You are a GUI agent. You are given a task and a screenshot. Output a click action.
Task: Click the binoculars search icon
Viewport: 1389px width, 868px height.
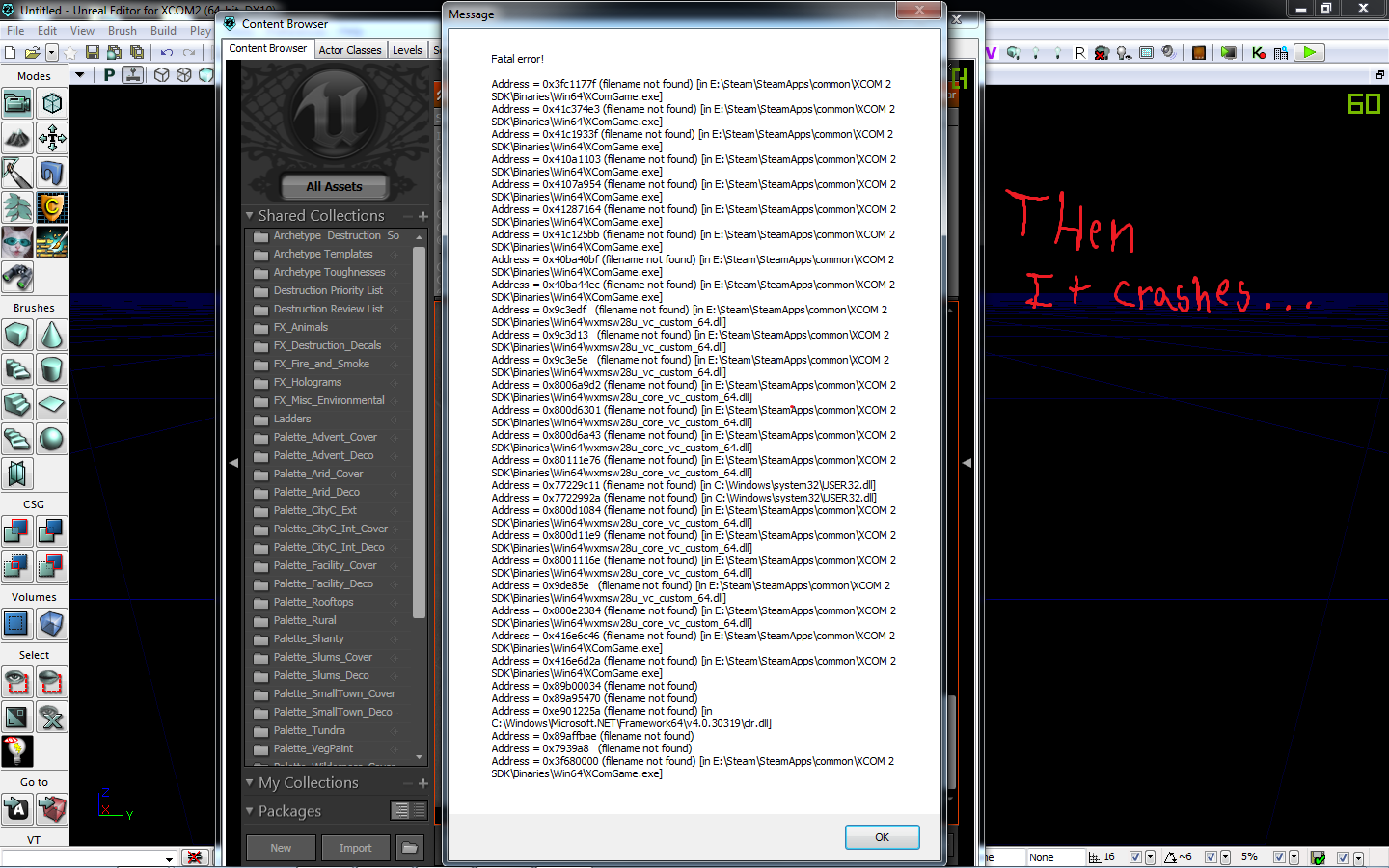[17, 277]
